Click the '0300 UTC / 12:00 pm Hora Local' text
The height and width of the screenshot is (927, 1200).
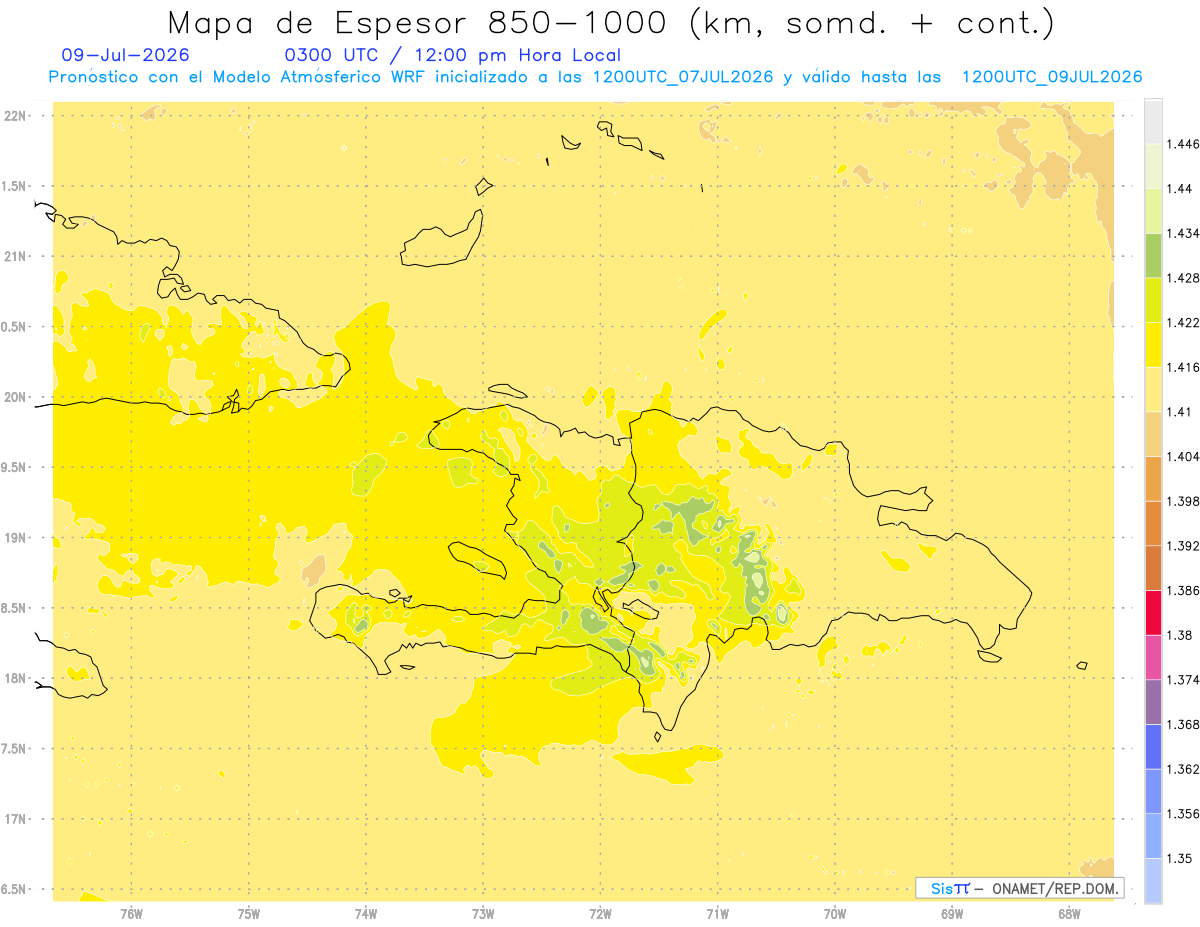pos(453,55)
